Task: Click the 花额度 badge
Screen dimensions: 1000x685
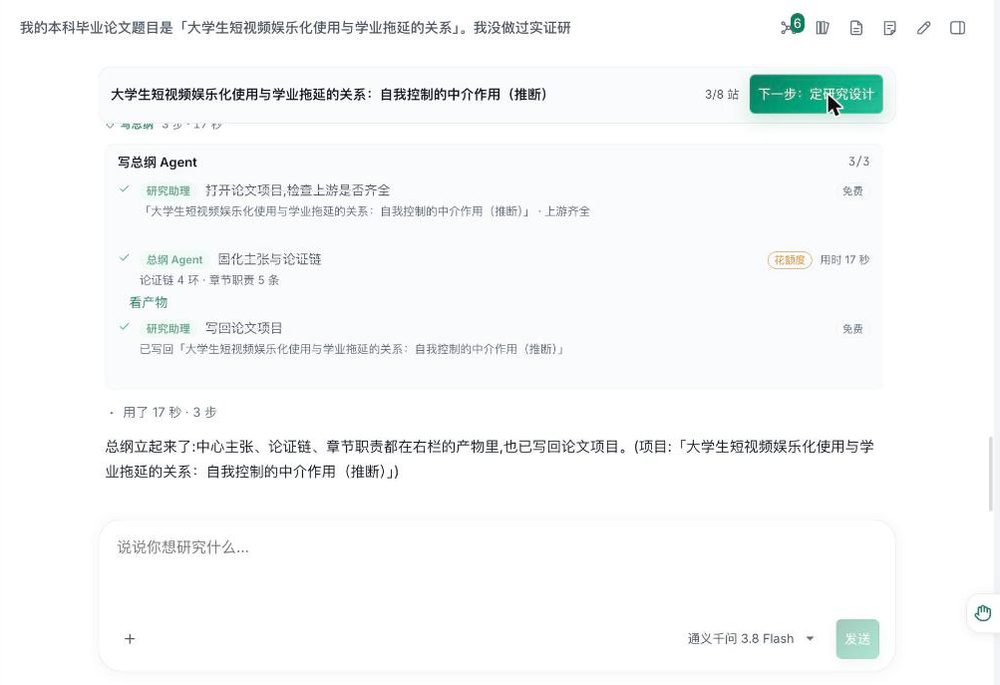Action: [x=790, y=260]
